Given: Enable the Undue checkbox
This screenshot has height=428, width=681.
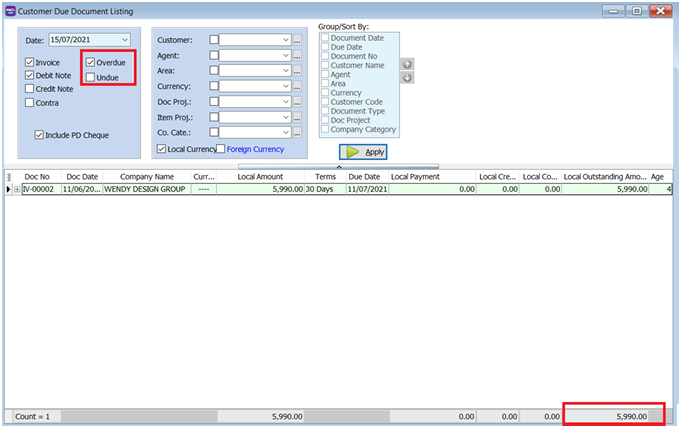Looking at the screenshot, I should (x=91, y=77).
